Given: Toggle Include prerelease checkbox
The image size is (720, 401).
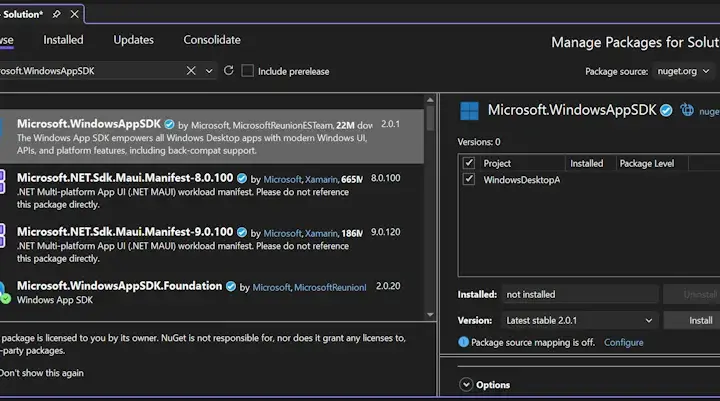Looking at the screenshot, I should pos(248,71).
